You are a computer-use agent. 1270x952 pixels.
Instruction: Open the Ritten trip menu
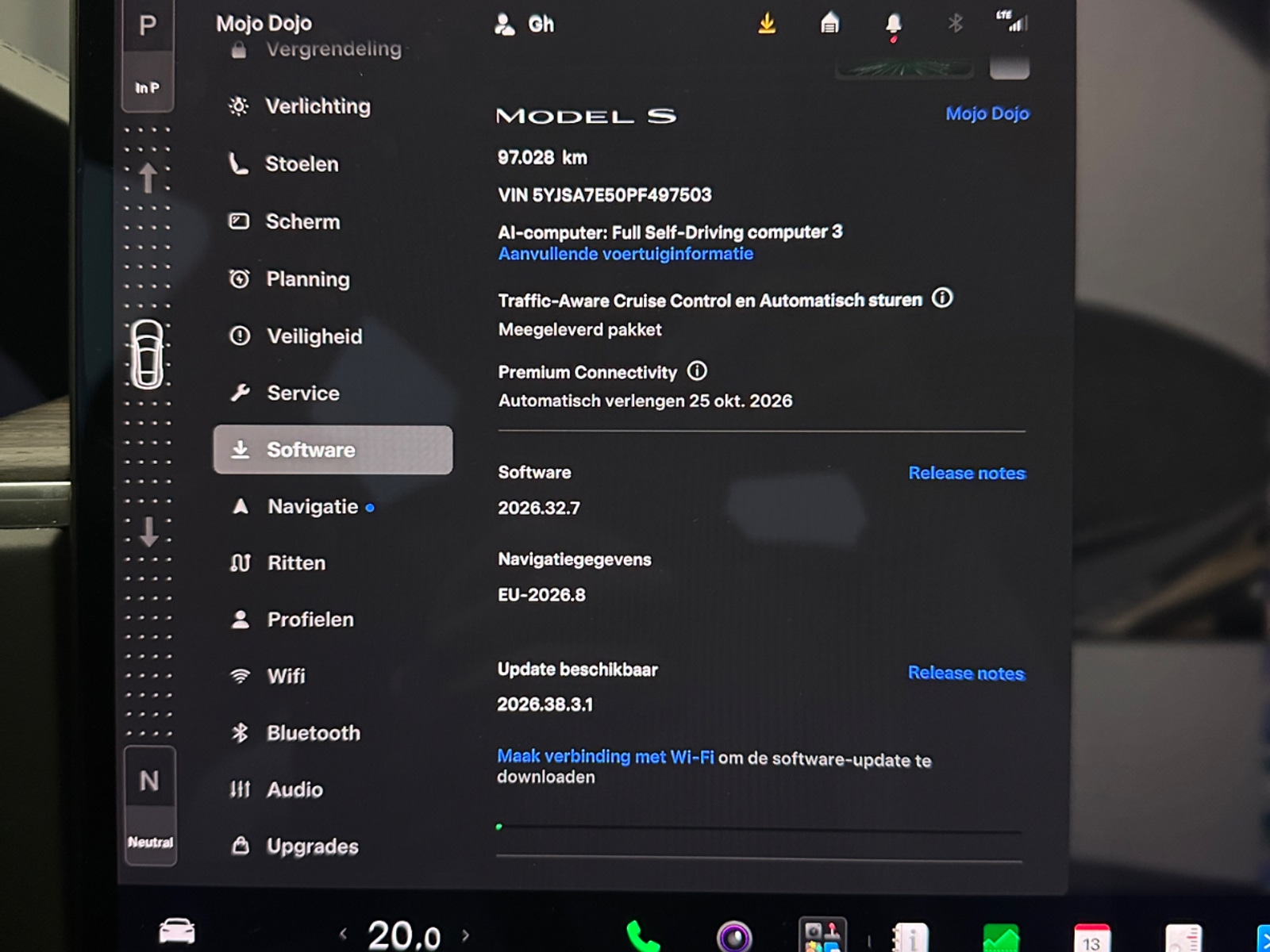[x=278, y=563]
